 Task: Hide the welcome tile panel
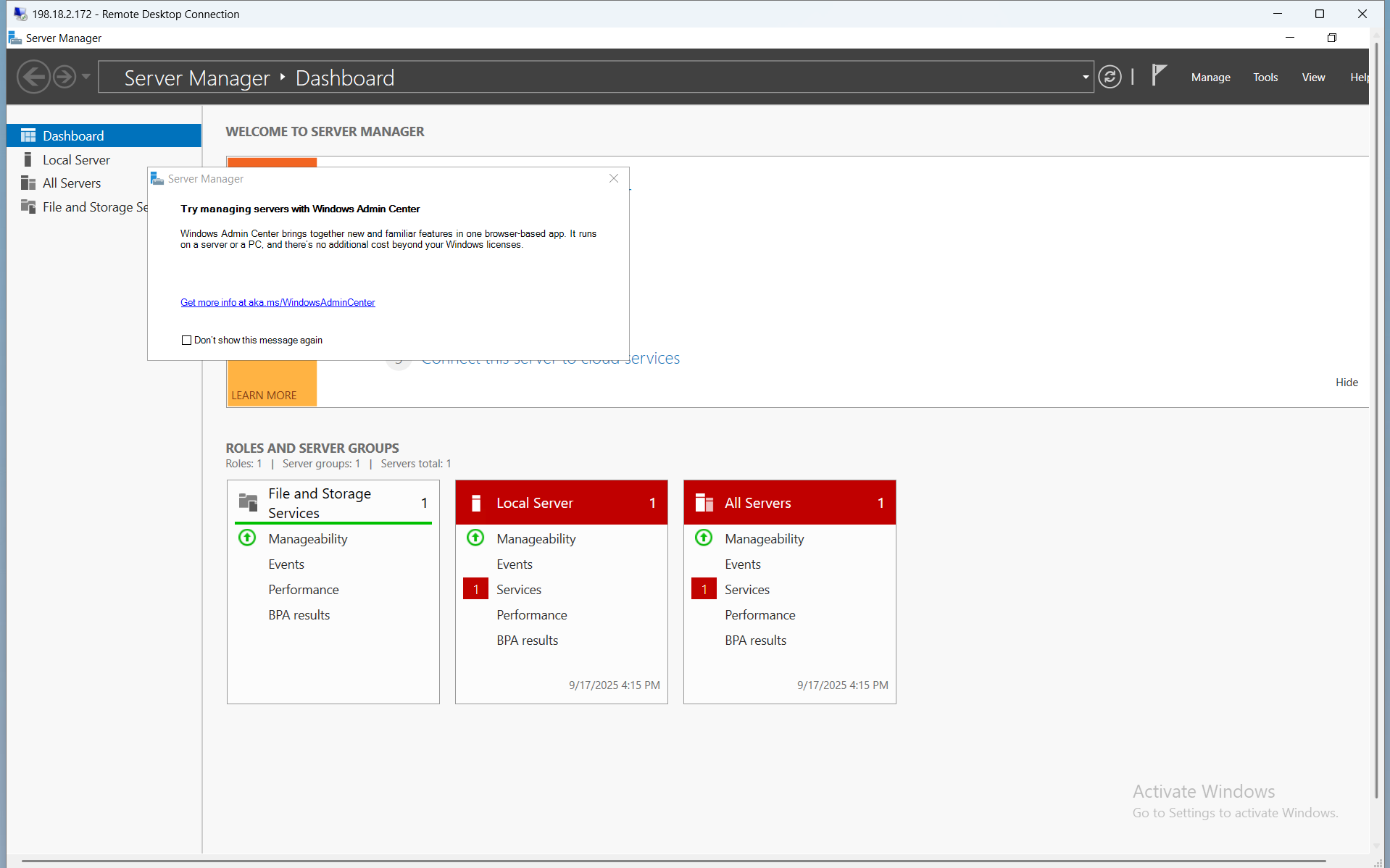pos(1347,383)
